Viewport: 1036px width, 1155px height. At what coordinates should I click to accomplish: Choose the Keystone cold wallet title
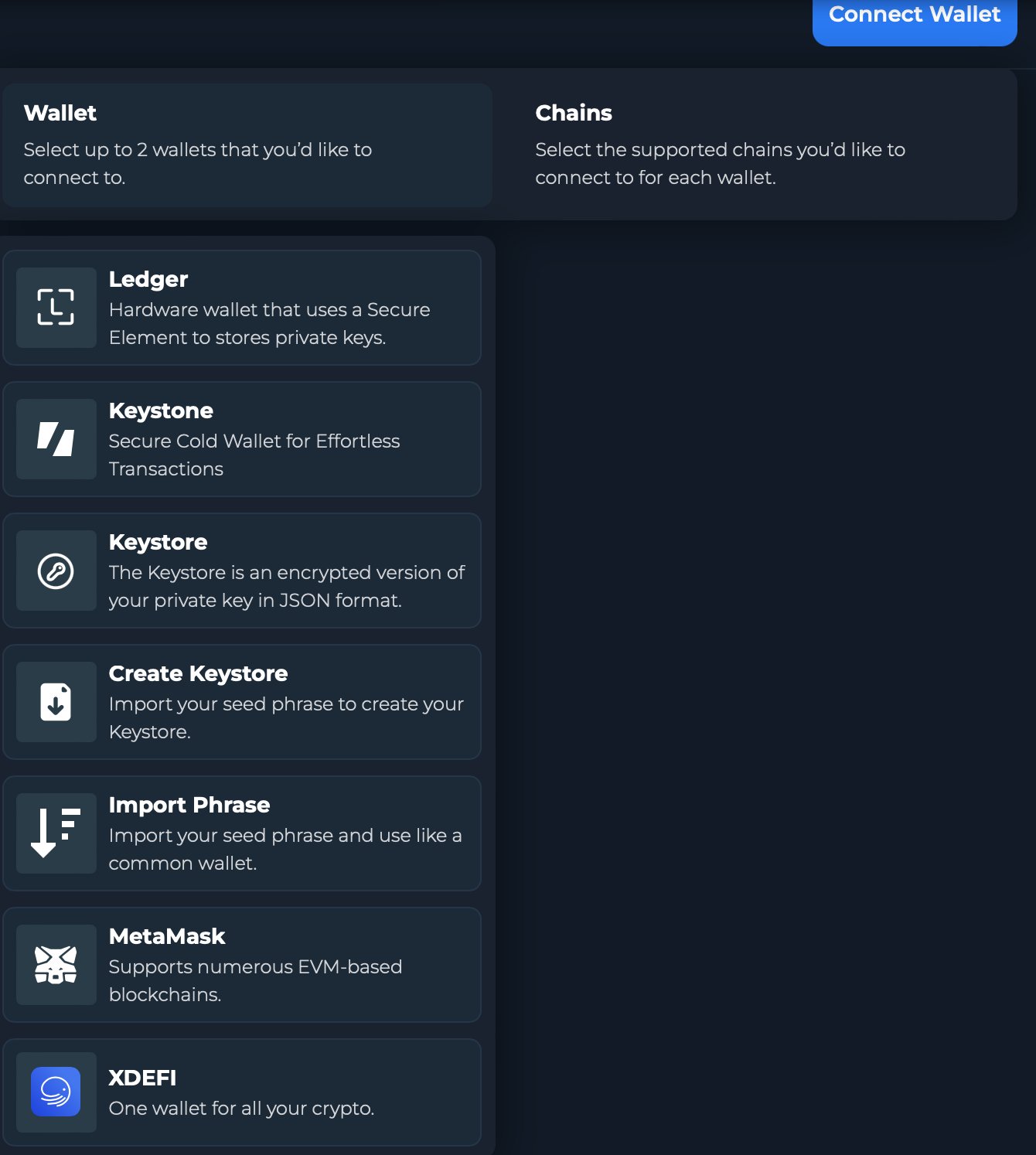pos(161,411)
